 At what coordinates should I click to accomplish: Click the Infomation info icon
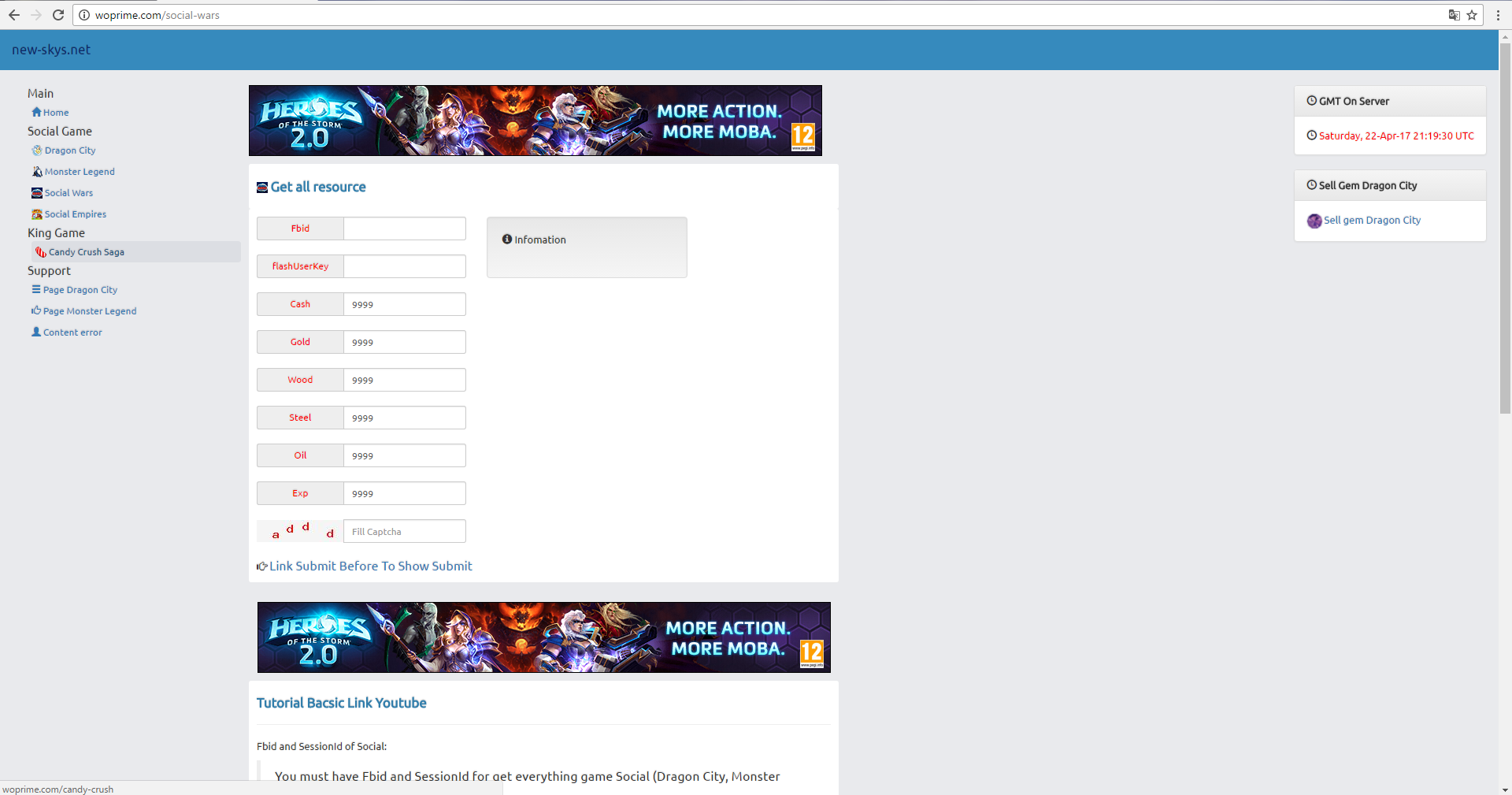tap(507, 240)
